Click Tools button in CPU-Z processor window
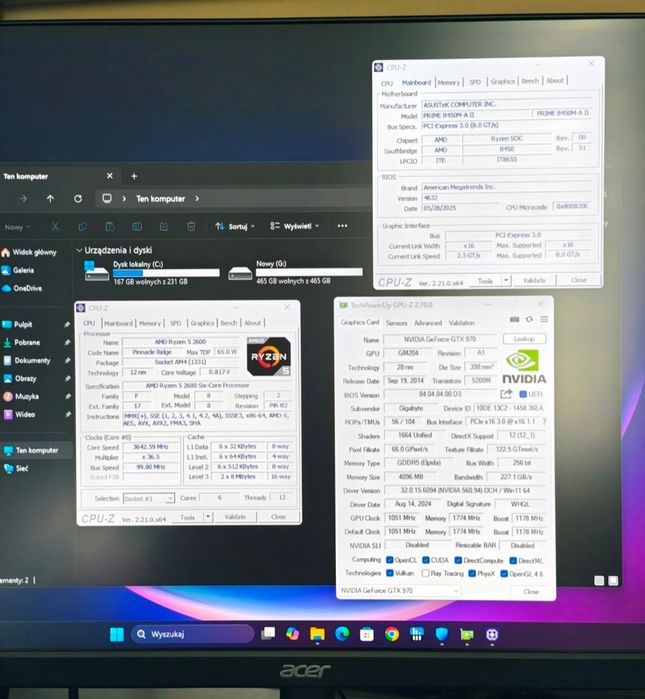This screenshot has height=699, width=645. 188,517
